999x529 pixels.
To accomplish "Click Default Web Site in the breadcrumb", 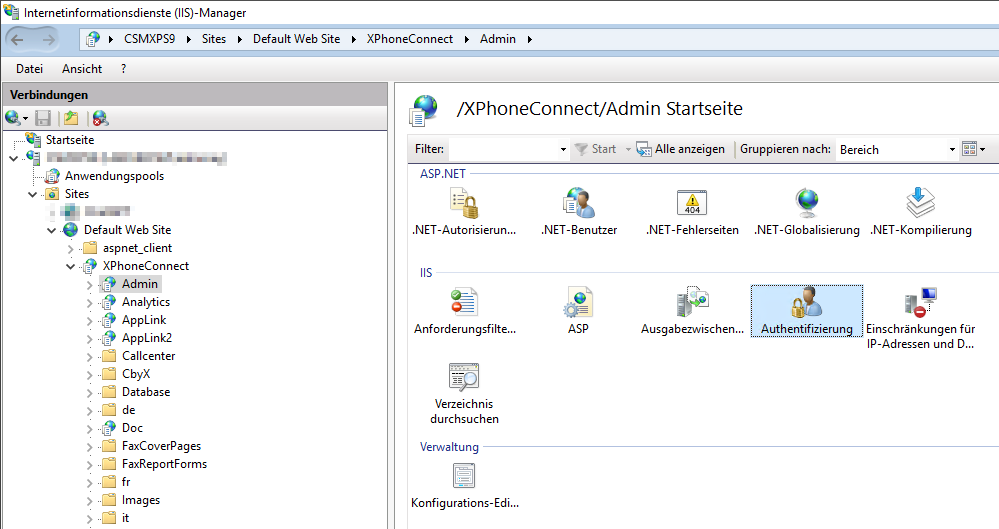I will (296, 39).
